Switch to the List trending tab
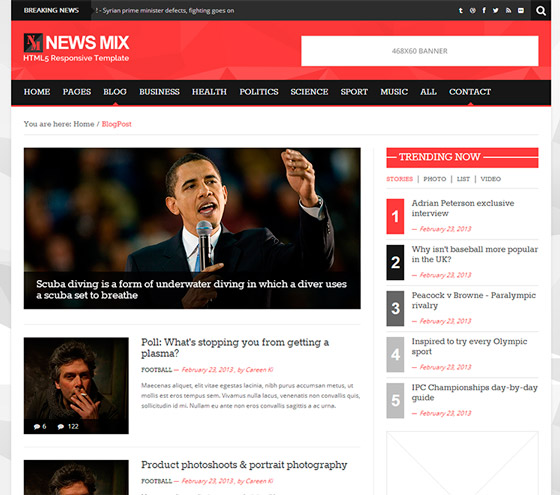Viewport: 560px width, 495px height. (463, 179)
